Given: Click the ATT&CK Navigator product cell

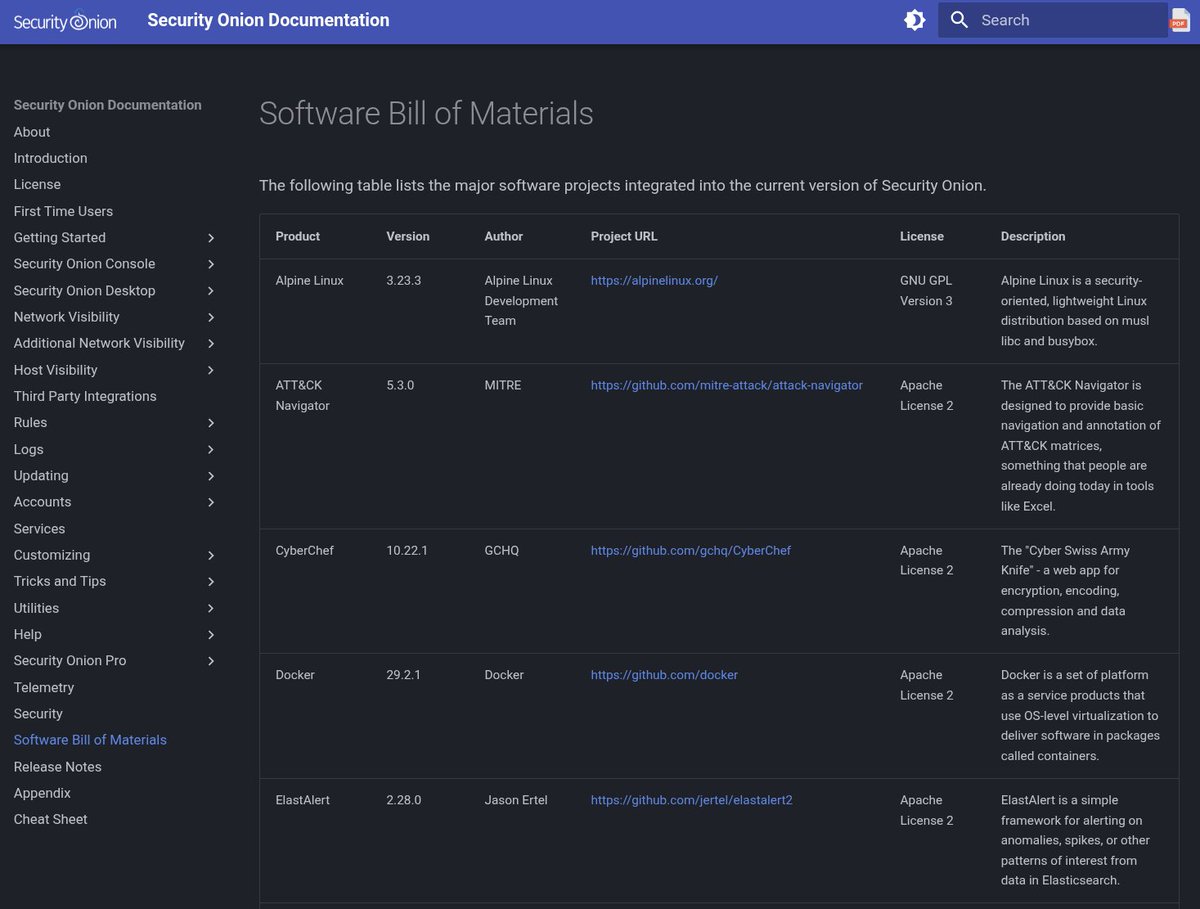Looking at the screenshot, I should pos(302,395).
